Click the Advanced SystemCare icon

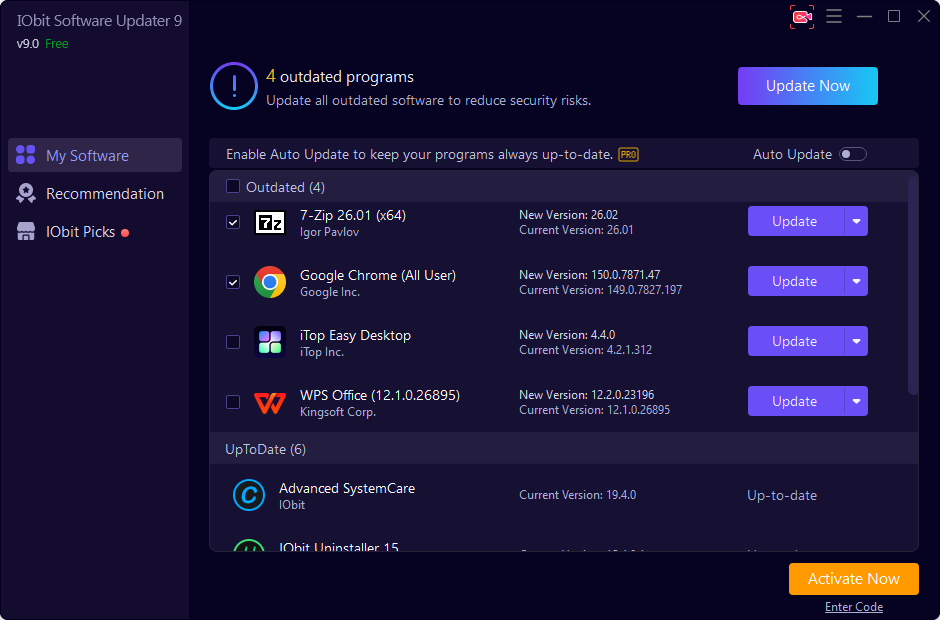coord(249,495)
